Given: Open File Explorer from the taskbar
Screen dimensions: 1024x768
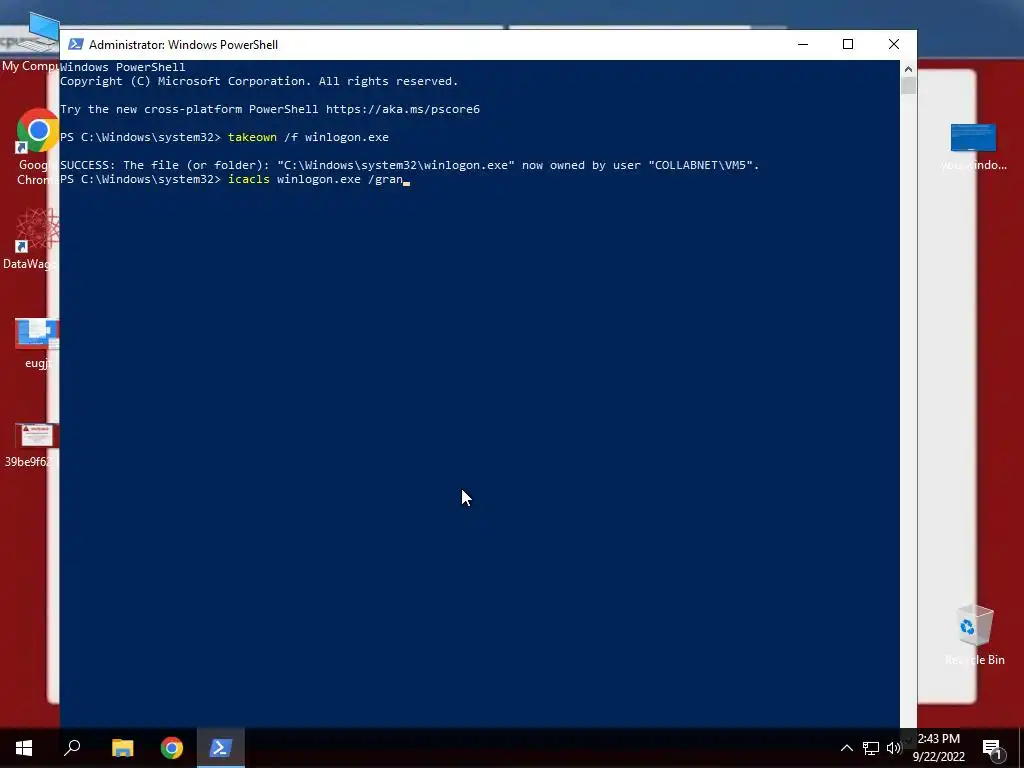Looking at the screenshot, I should coord(122,748).
